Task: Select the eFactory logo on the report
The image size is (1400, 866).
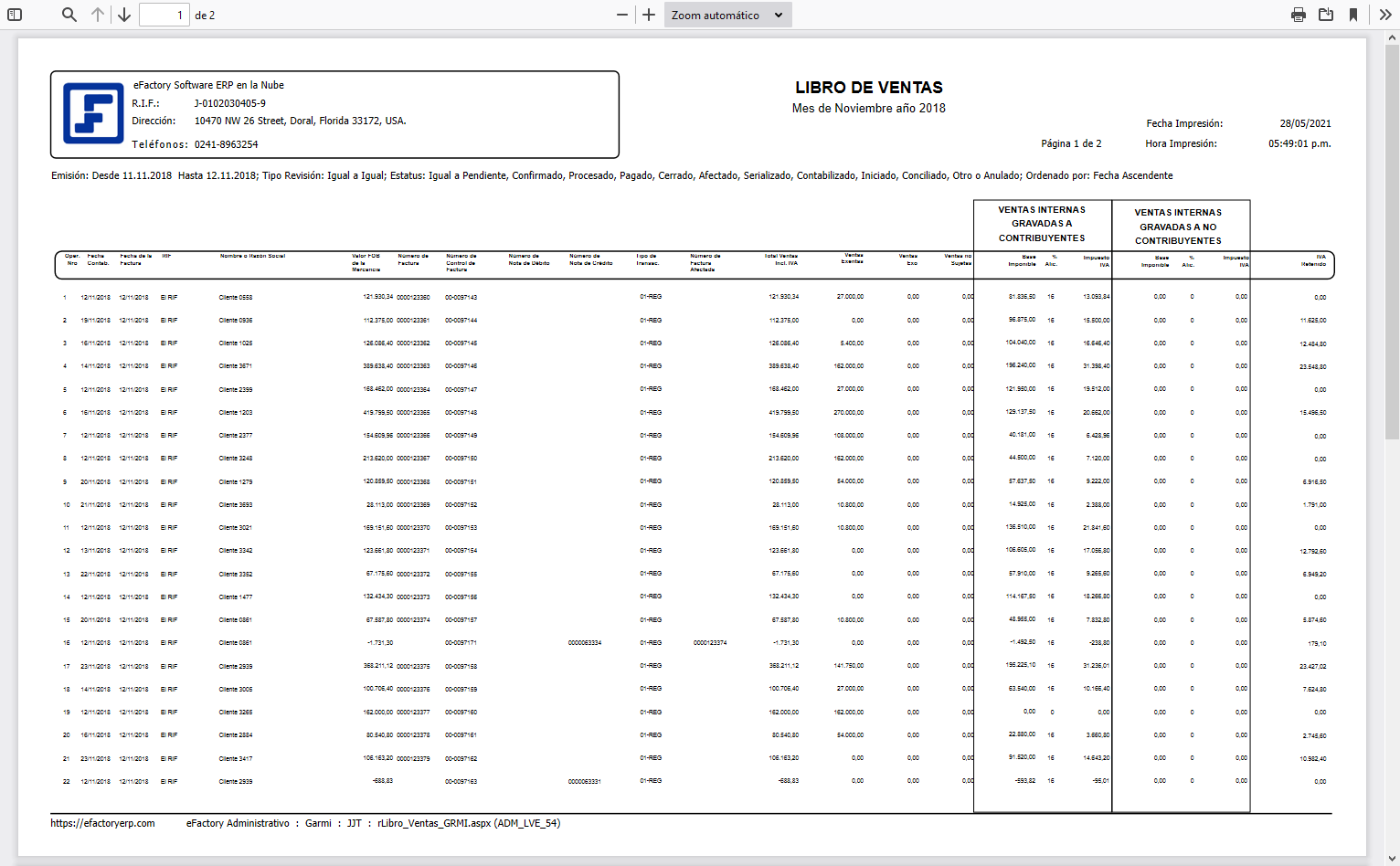Action: pyautogui.click(x=92, y=114)
